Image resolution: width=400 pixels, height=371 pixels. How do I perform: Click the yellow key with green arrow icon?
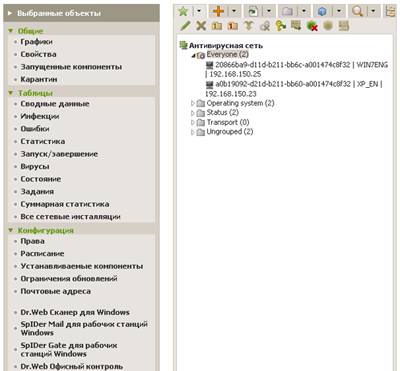coord(280,26)
